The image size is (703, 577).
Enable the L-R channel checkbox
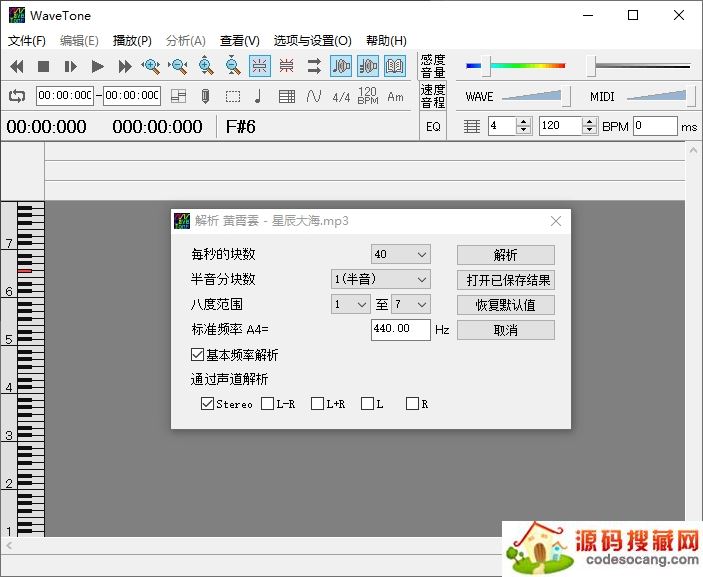pyautogui.click(x=267, y=404)
